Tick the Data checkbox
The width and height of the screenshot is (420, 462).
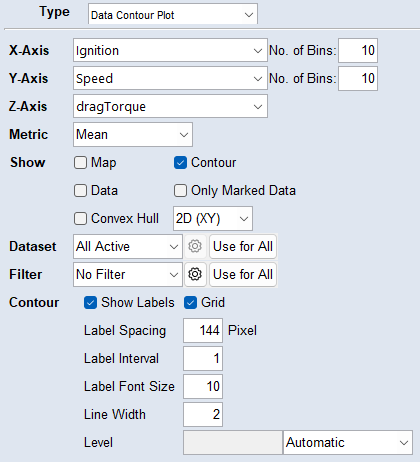[80, 191]
